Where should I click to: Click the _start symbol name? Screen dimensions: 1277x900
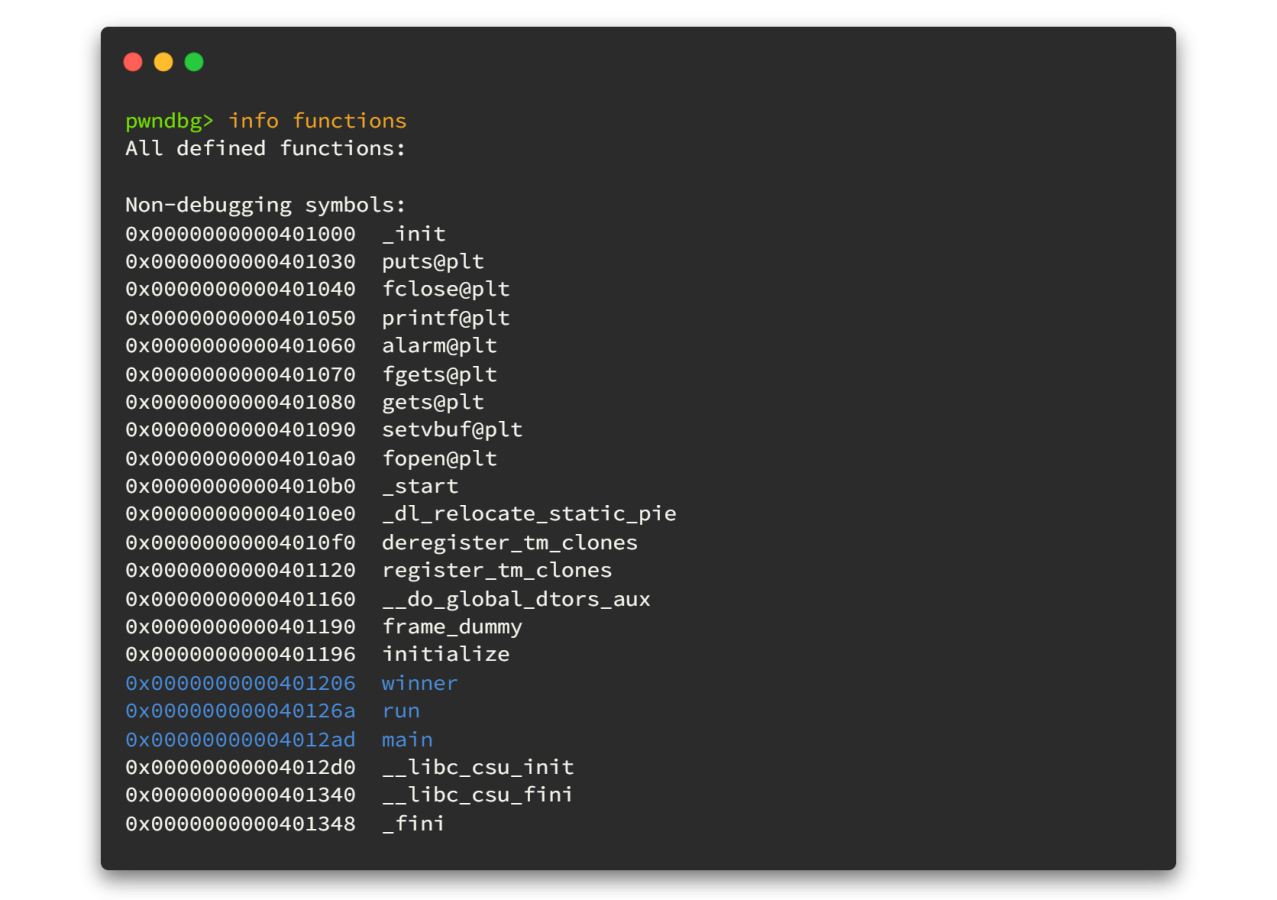click(x=420, y=486)
